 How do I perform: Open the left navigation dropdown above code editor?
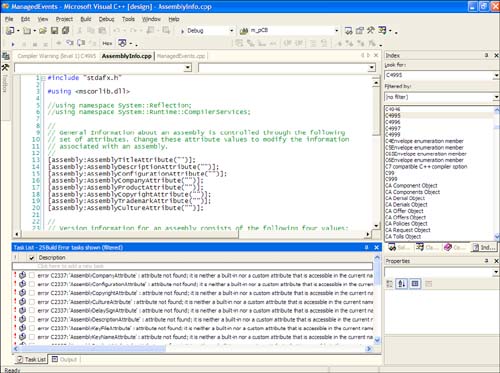pos(188,68)
